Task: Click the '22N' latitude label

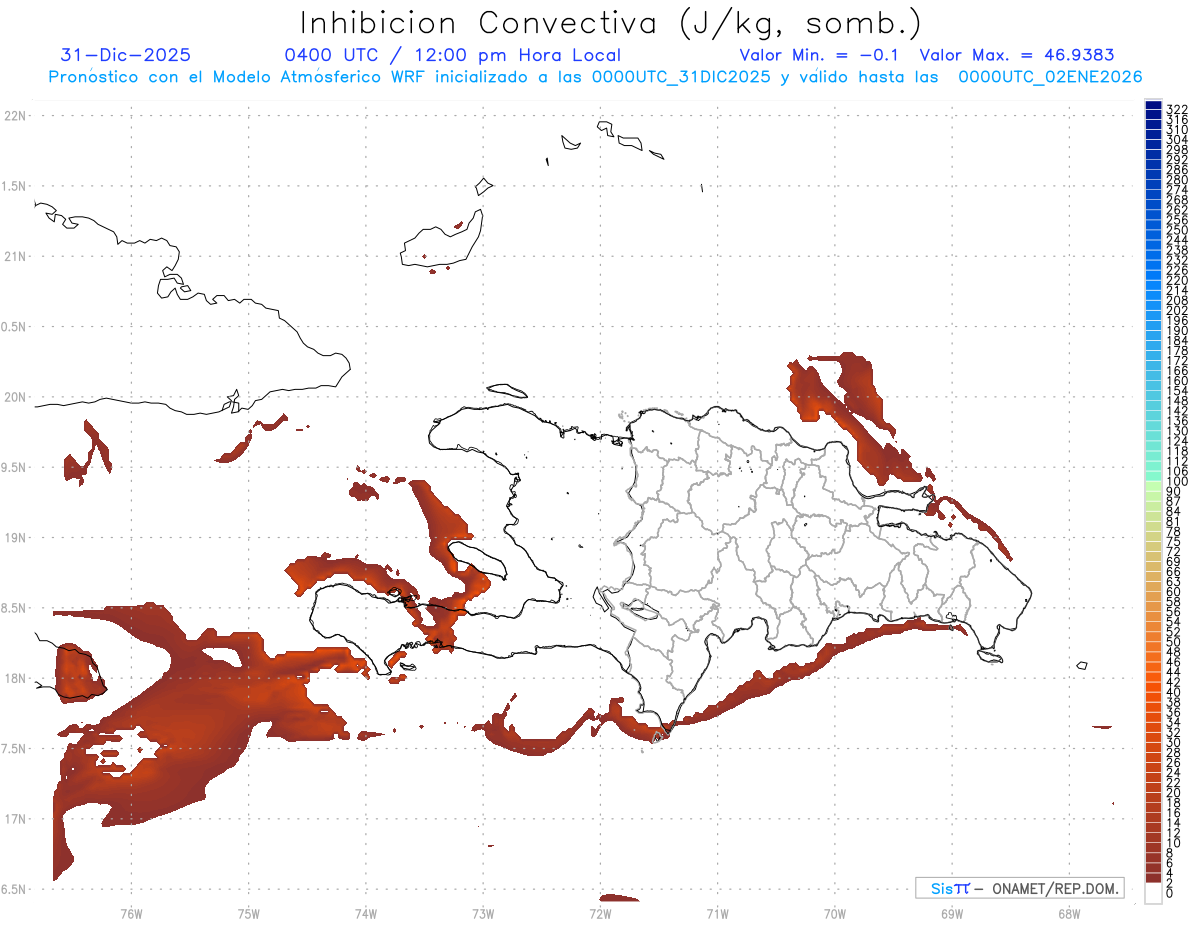Action: tap(14, 116)
